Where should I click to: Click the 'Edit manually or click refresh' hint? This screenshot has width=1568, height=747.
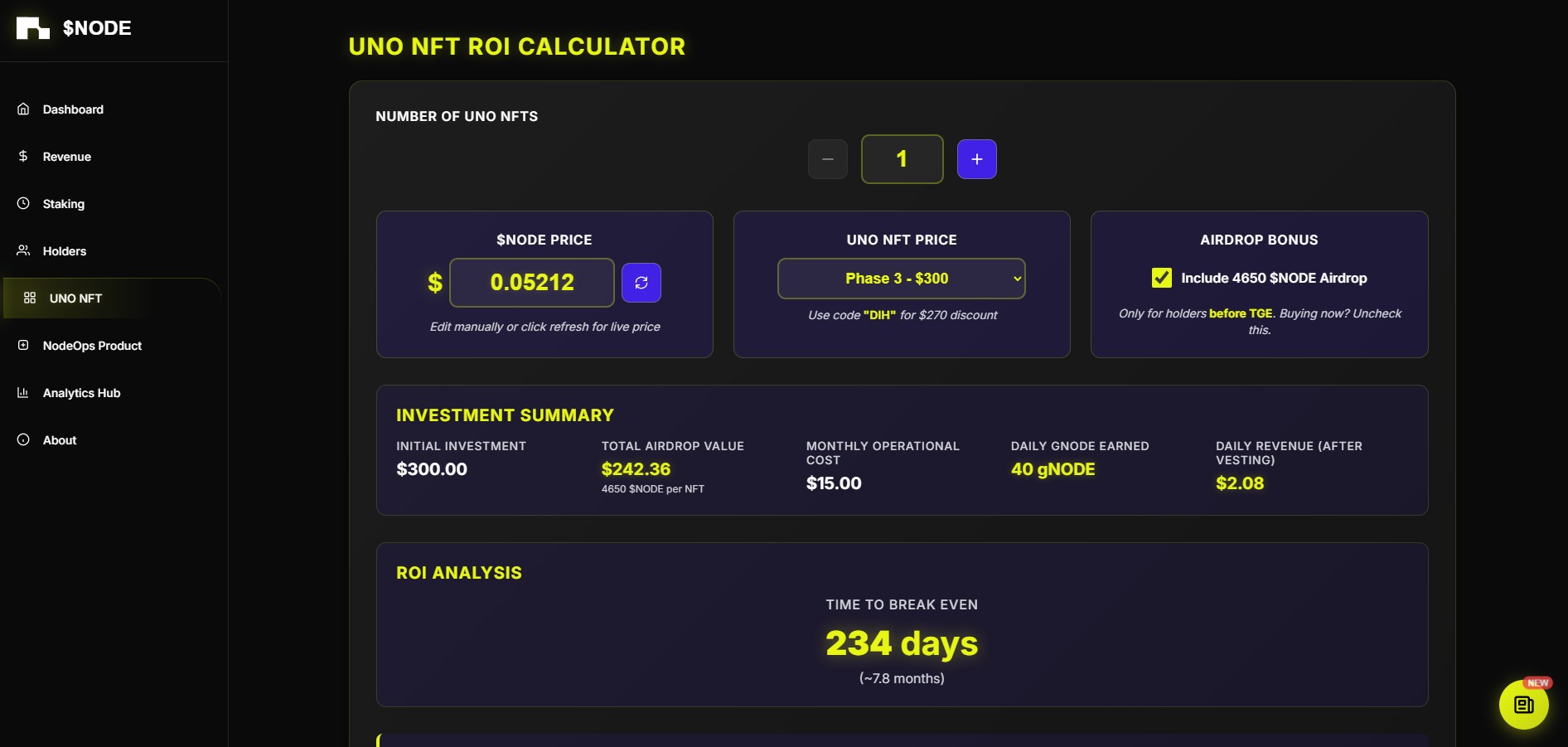544,327
